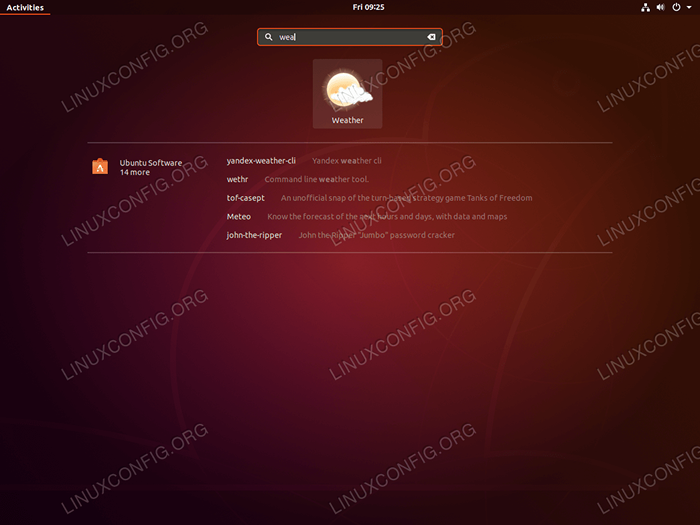The height and width of the screenshot is (525, 700).
Task: Click the 'password cracker' description
Action: [377, 235]
